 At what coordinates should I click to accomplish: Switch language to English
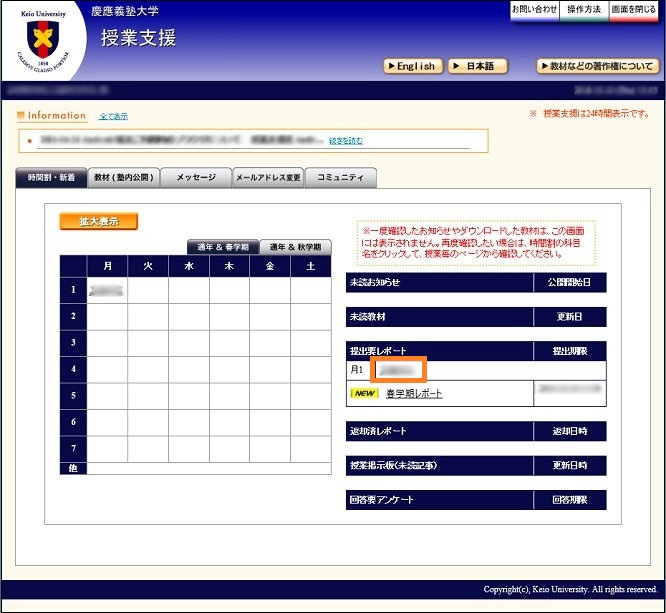pos(412,66)
